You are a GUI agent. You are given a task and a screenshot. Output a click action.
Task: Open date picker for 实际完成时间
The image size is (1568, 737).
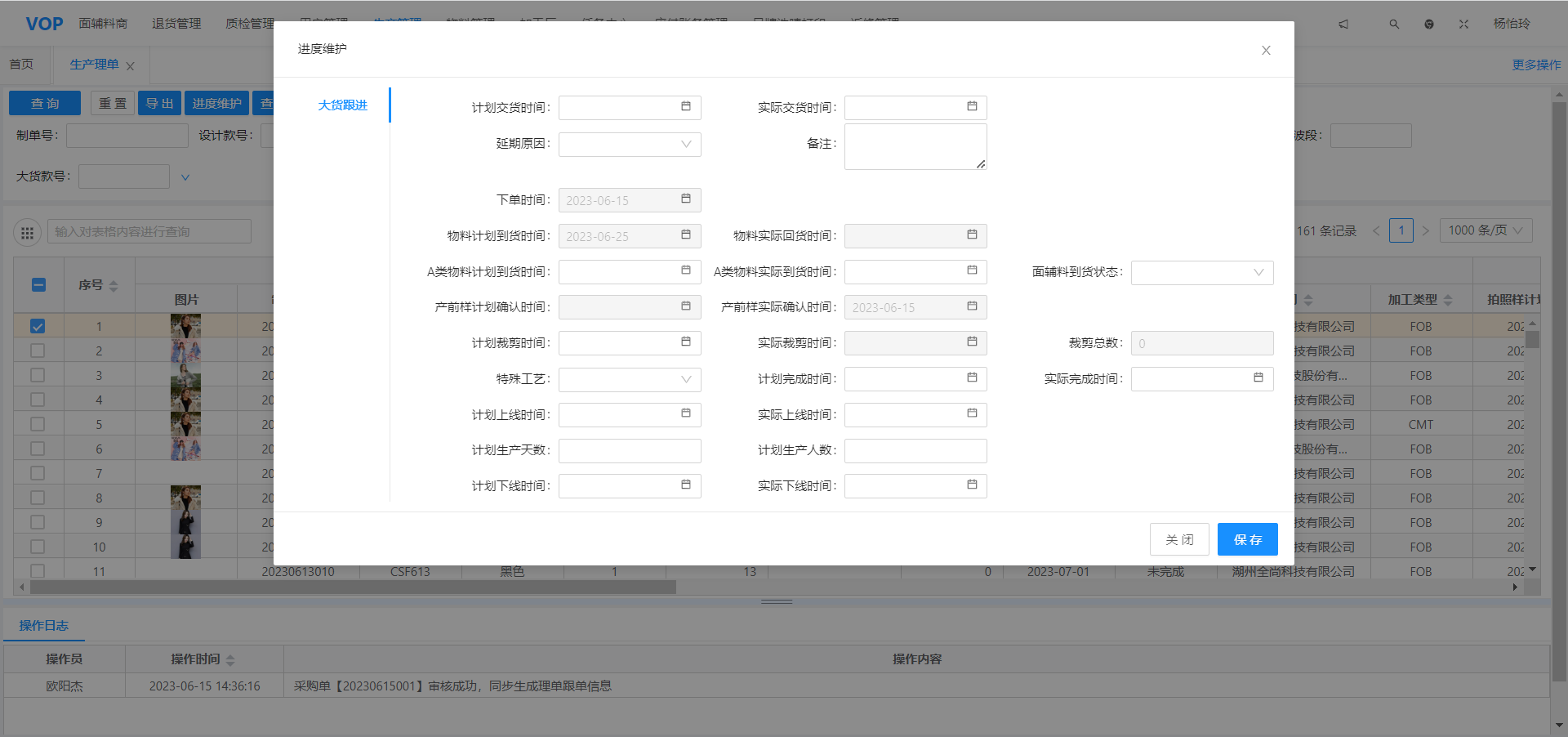(1258, 378)
